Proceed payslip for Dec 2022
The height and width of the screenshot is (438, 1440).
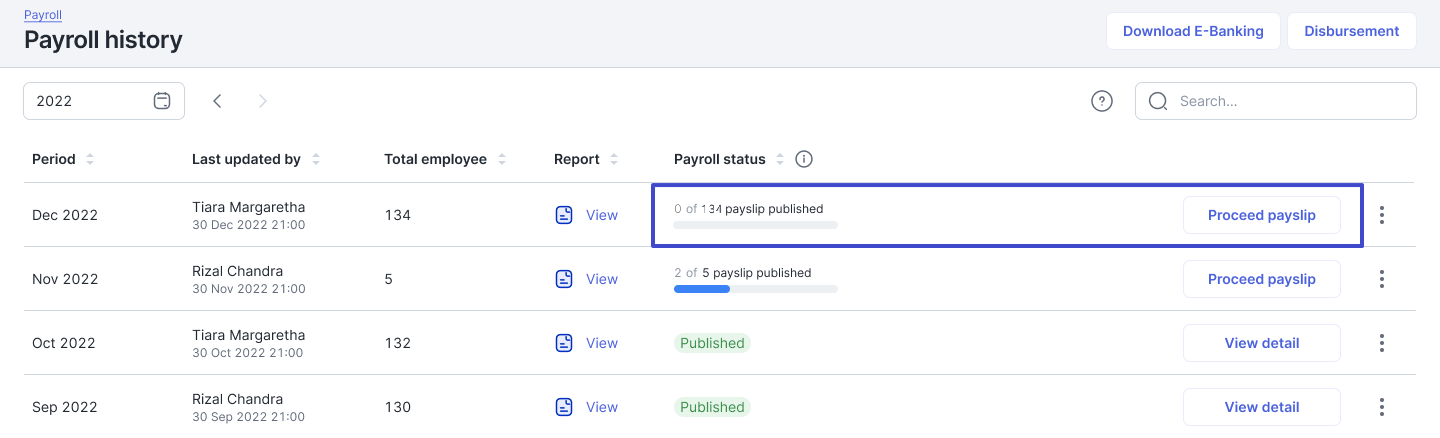pyautogui.click(x=1261, y=215)
